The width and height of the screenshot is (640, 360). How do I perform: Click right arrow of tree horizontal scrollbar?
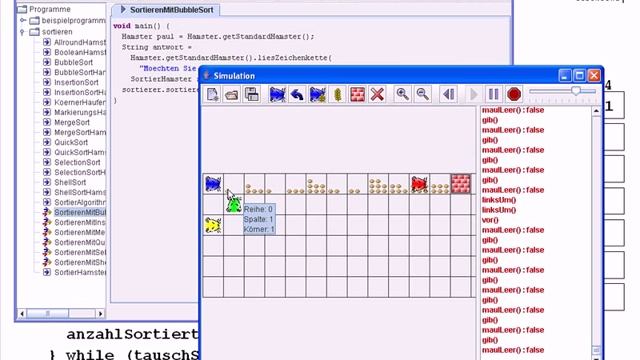click(100, 313)
